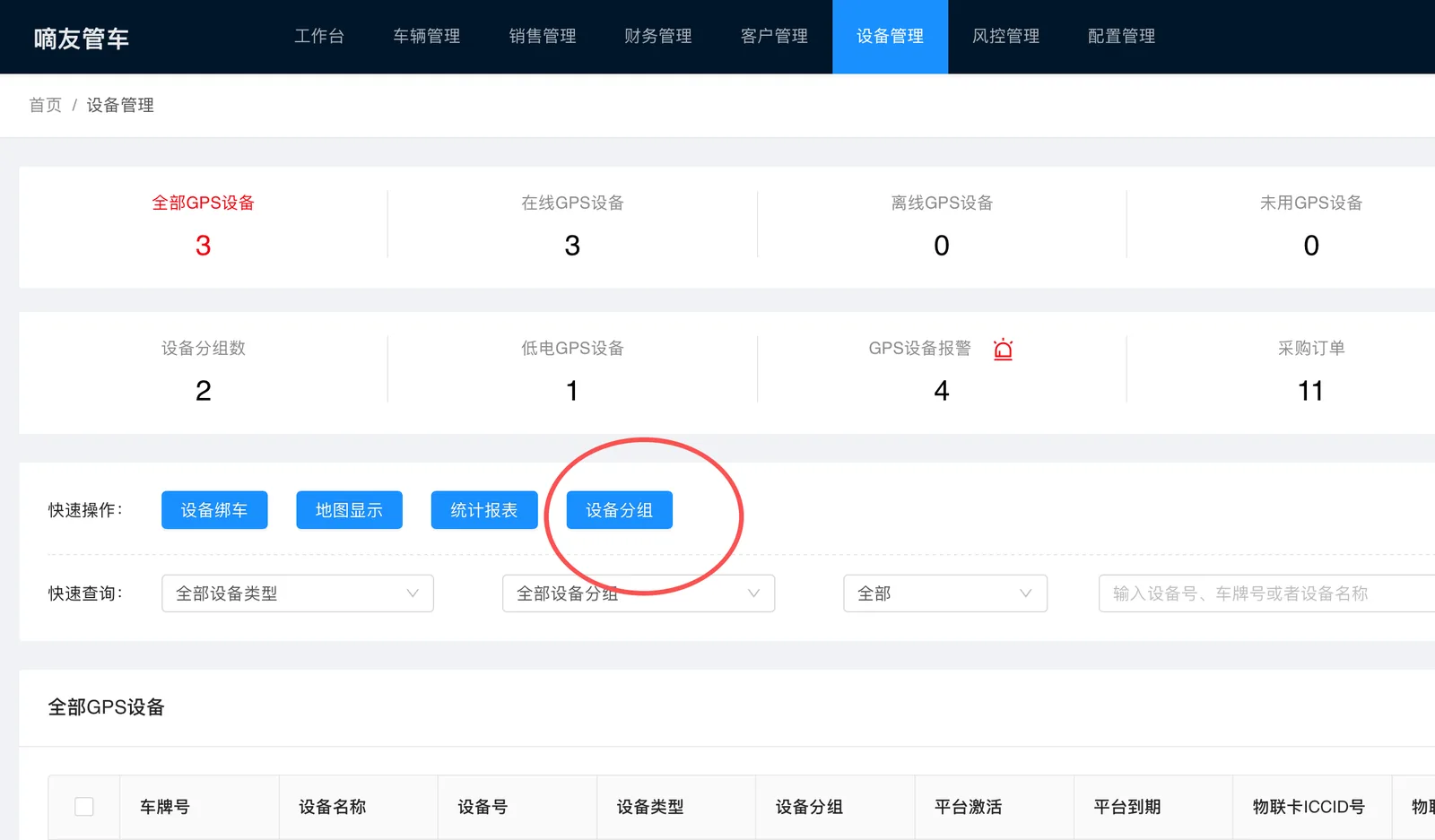
Task: Click the 首页 breadcrumb link
Action: tap(46, 105)
